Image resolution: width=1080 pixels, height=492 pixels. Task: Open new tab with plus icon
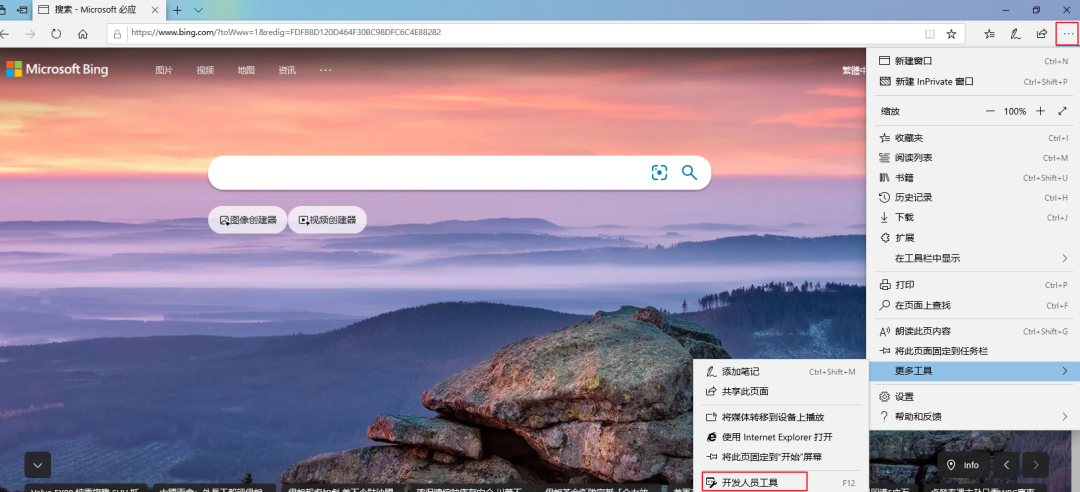pos(177,10)
